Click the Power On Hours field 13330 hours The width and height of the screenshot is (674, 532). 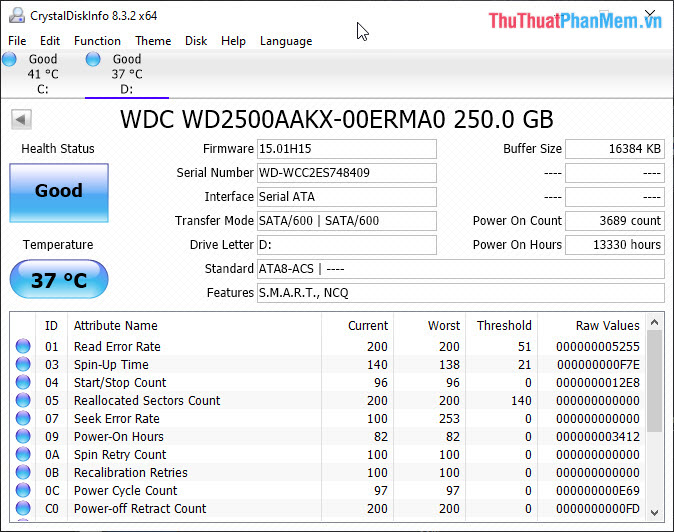point(615,245)
